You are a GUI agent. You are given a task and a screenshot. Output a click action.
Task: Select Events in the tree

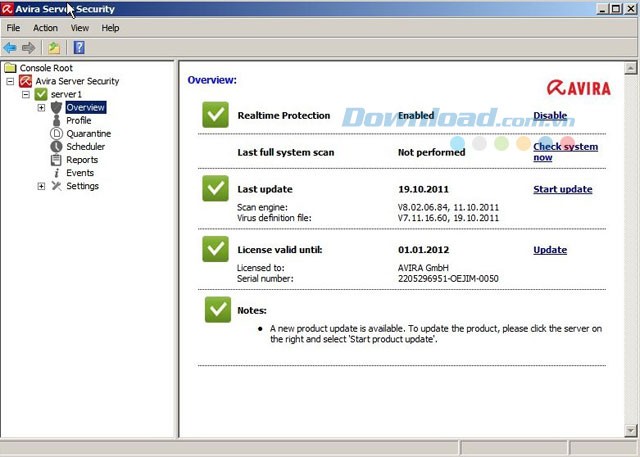click(x=80, y=173)
